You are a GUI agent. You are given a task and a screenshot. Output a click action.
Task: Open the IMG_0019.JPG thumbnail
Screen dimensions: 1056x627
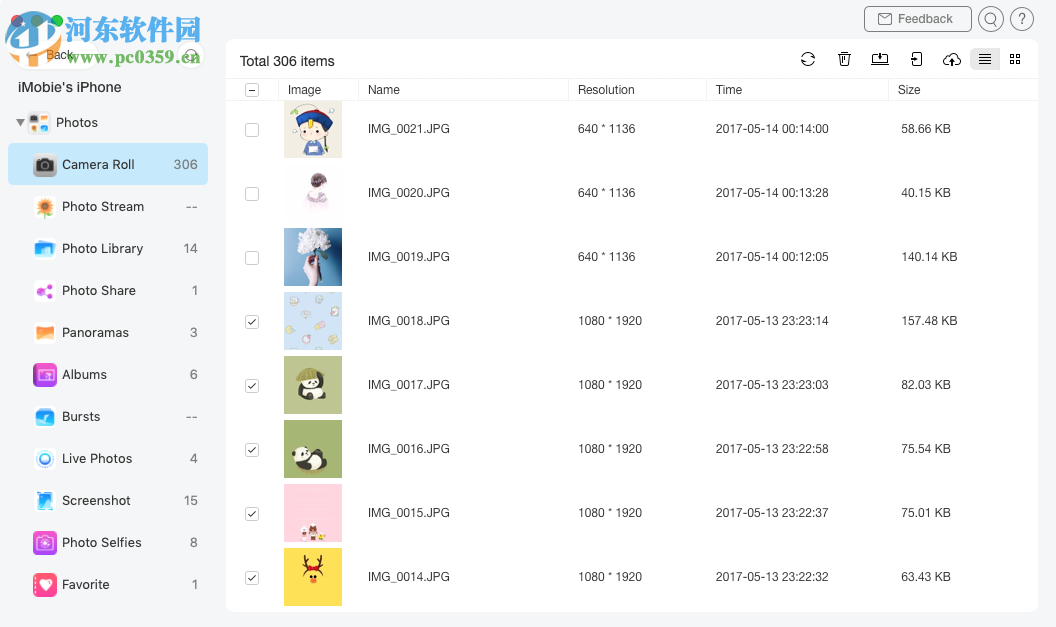[313, 257]
